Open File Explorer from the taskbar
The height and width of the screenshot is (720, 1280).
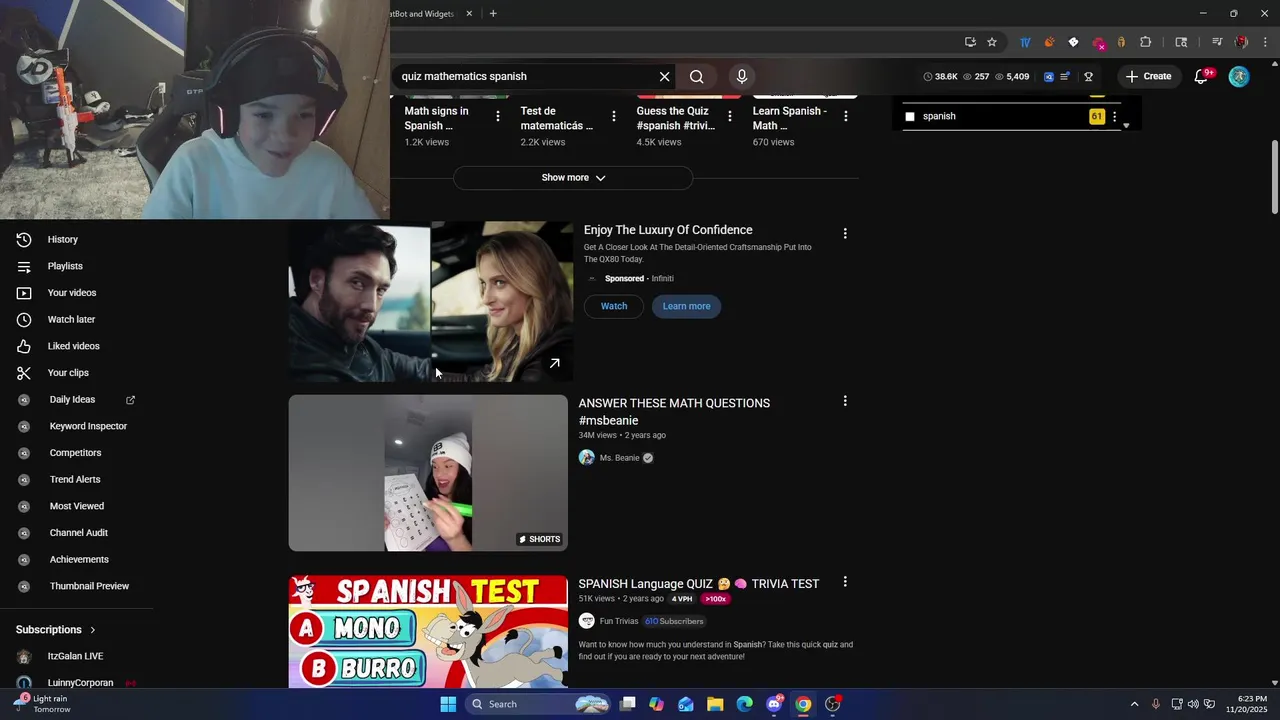click(715, 704)
